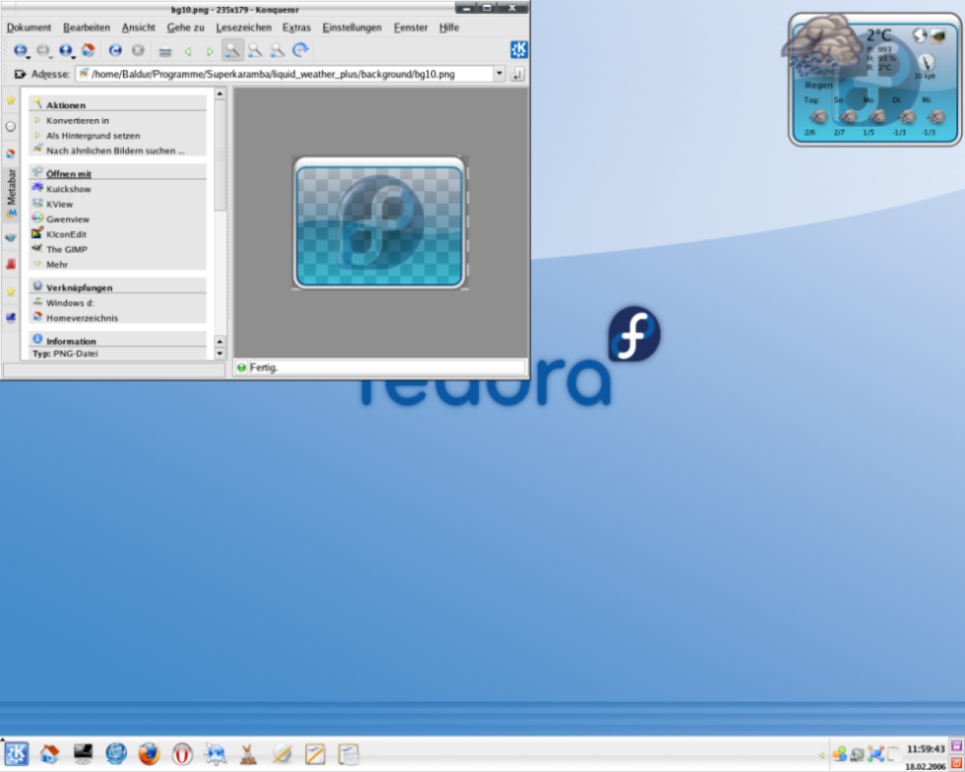Open image with Gwenview

click(x=68, y=219)
